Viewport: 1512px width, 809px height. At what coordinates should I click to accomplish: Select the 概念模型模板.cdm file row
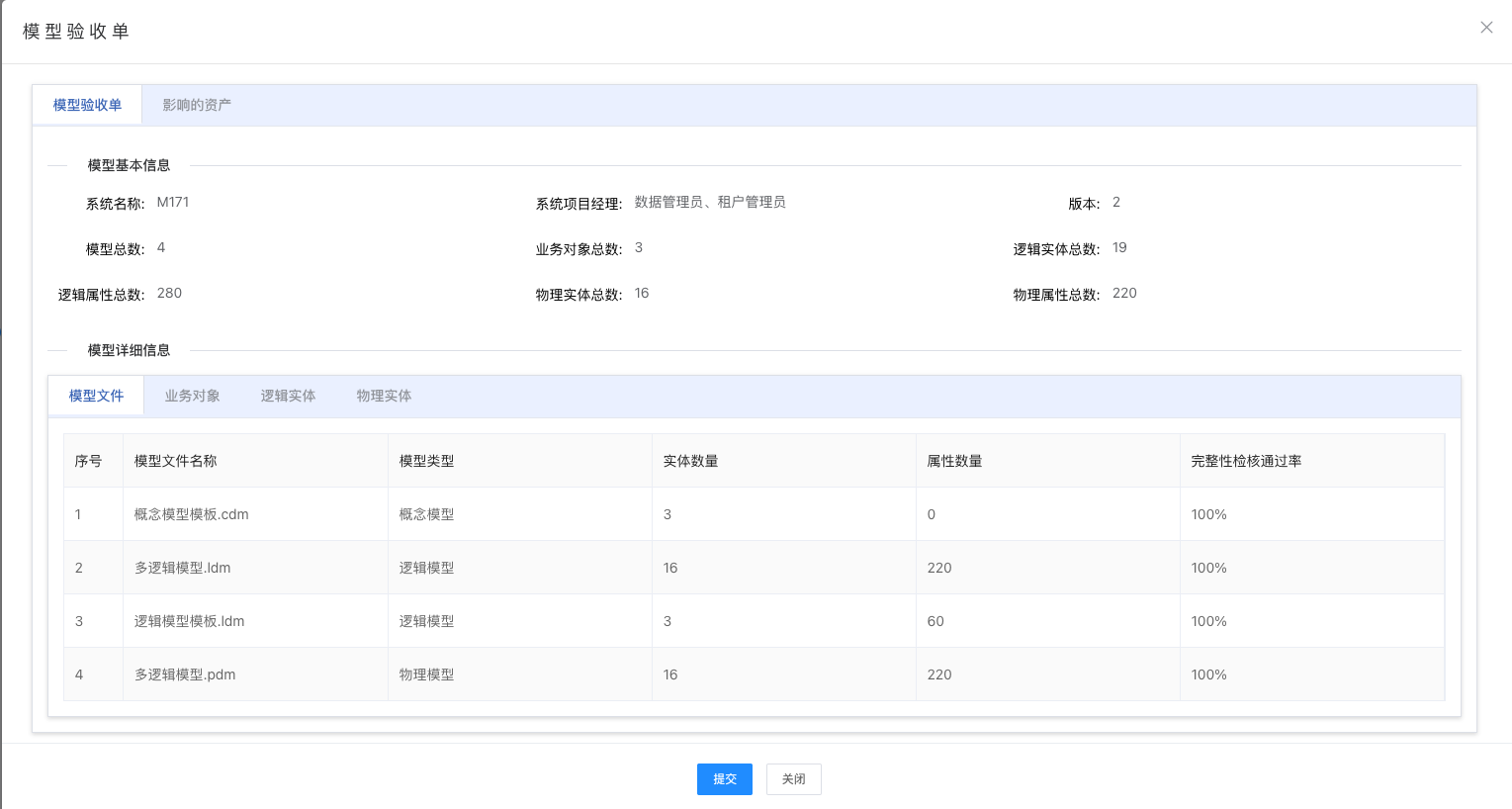pos(189,514)
